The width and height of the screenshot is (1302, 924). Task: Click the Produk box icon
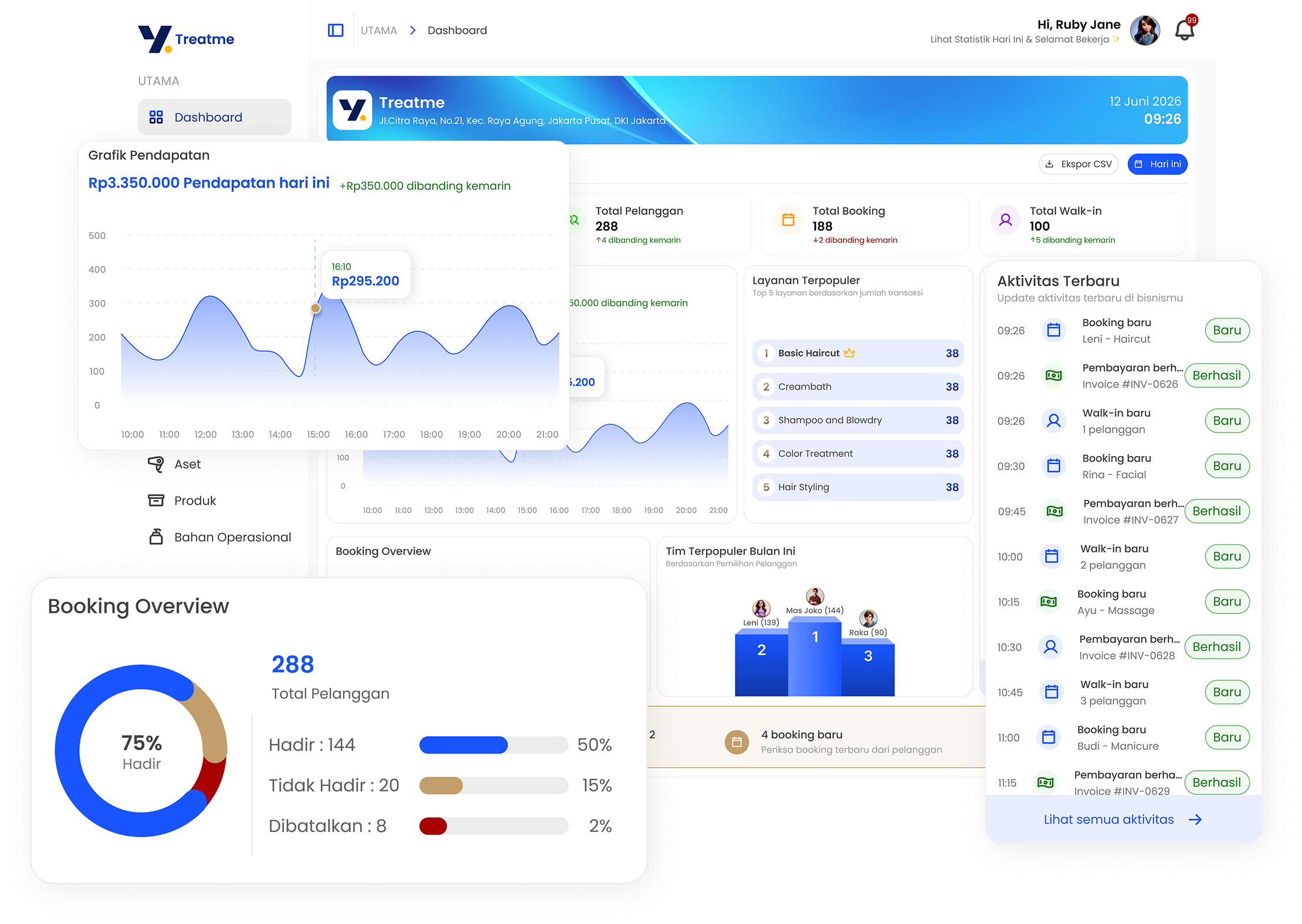pos(156,500)
